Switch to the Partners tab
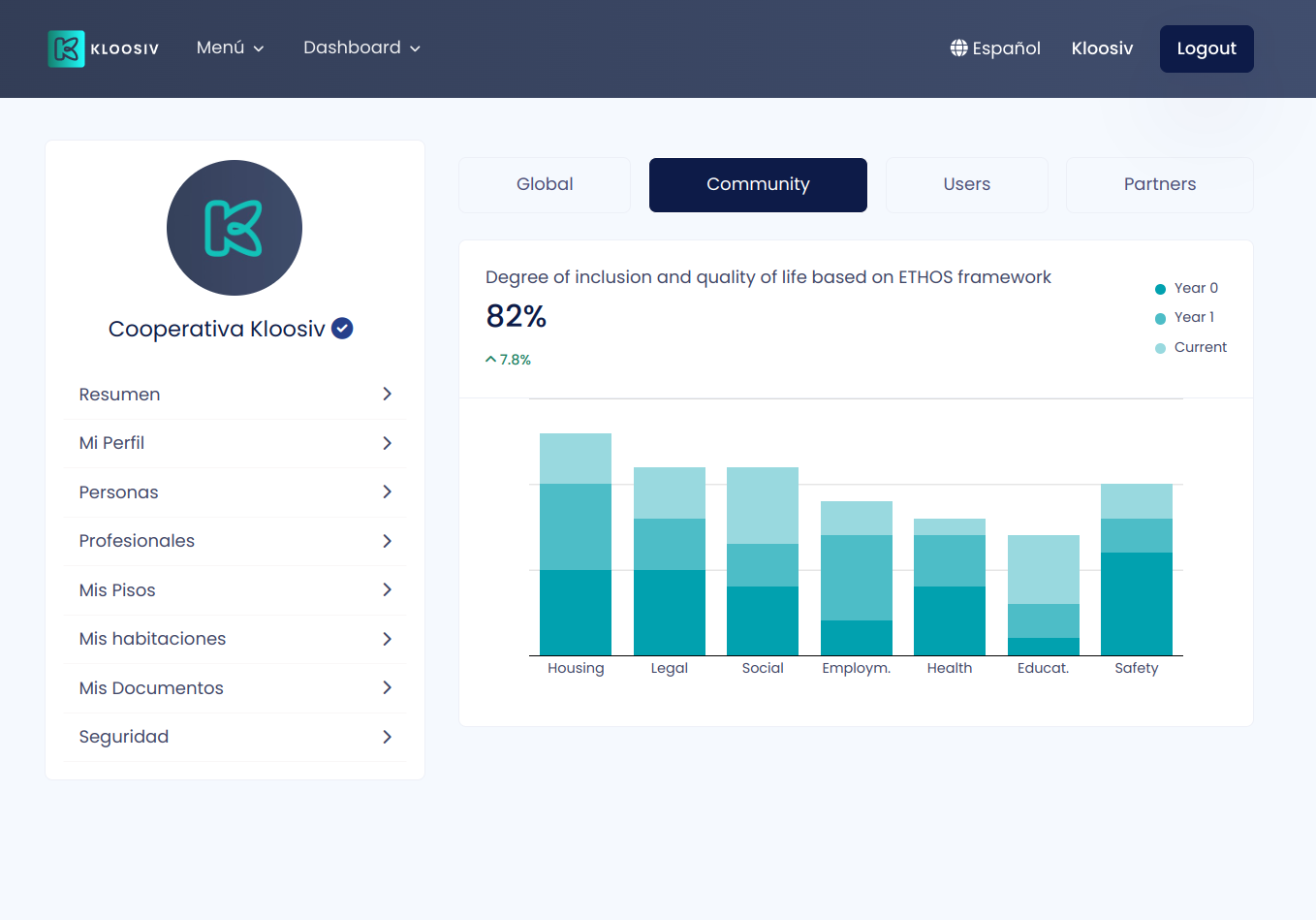 point(1160,185)
